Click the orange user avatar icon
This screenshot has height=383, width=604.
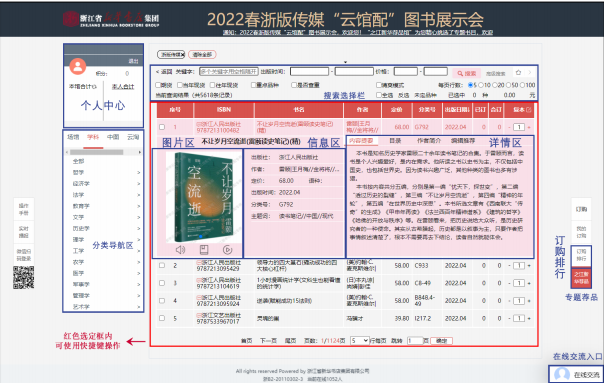click(x=77, y=66)
